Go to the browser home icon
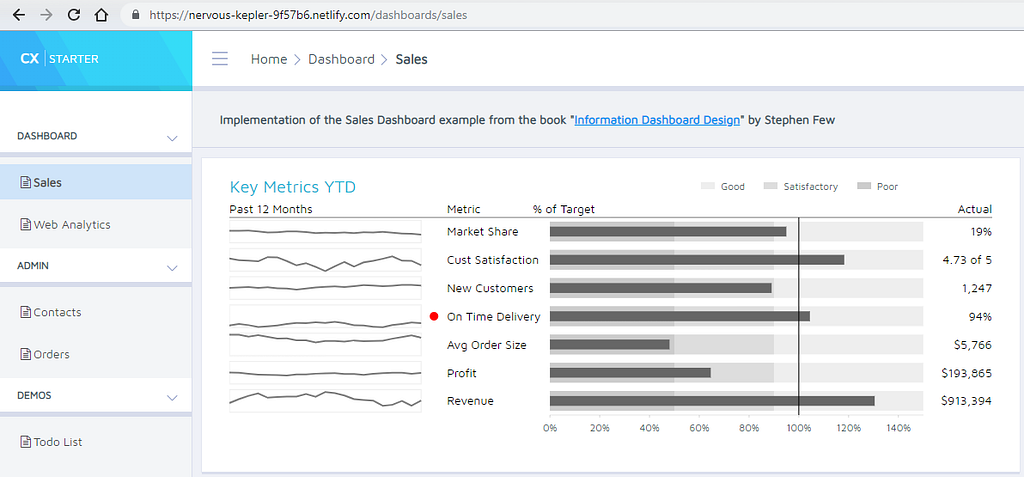Viewport: 1024px width, 477px height. 101,14
